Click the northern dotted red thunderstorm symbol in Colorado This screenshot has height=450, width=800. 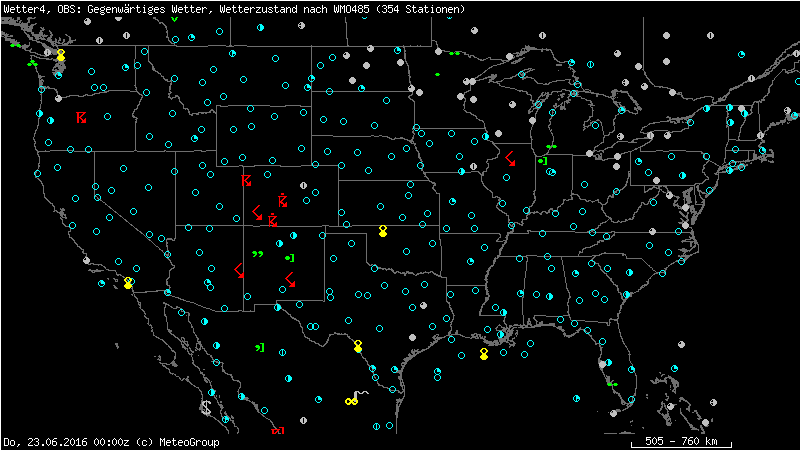283,201
